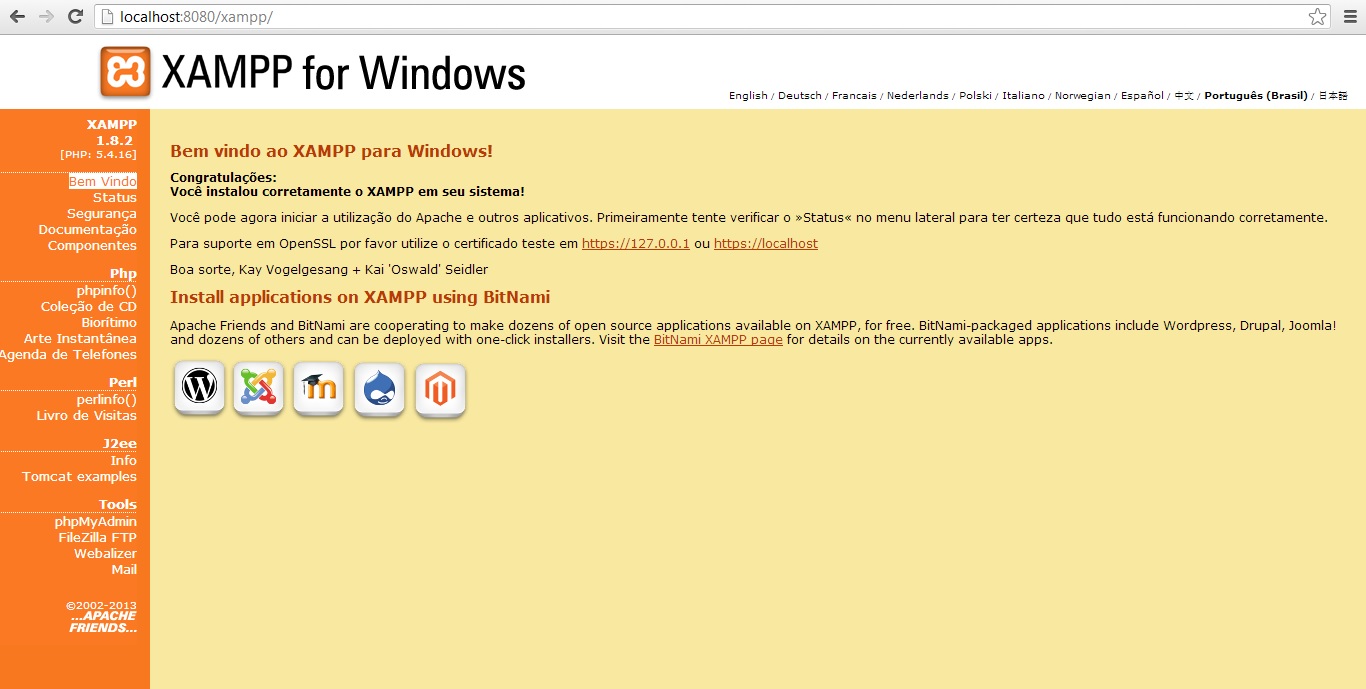Open J2ee Info in the sidebar
Viewport: 1366px width, 689px height.
(x=124, y=461)
